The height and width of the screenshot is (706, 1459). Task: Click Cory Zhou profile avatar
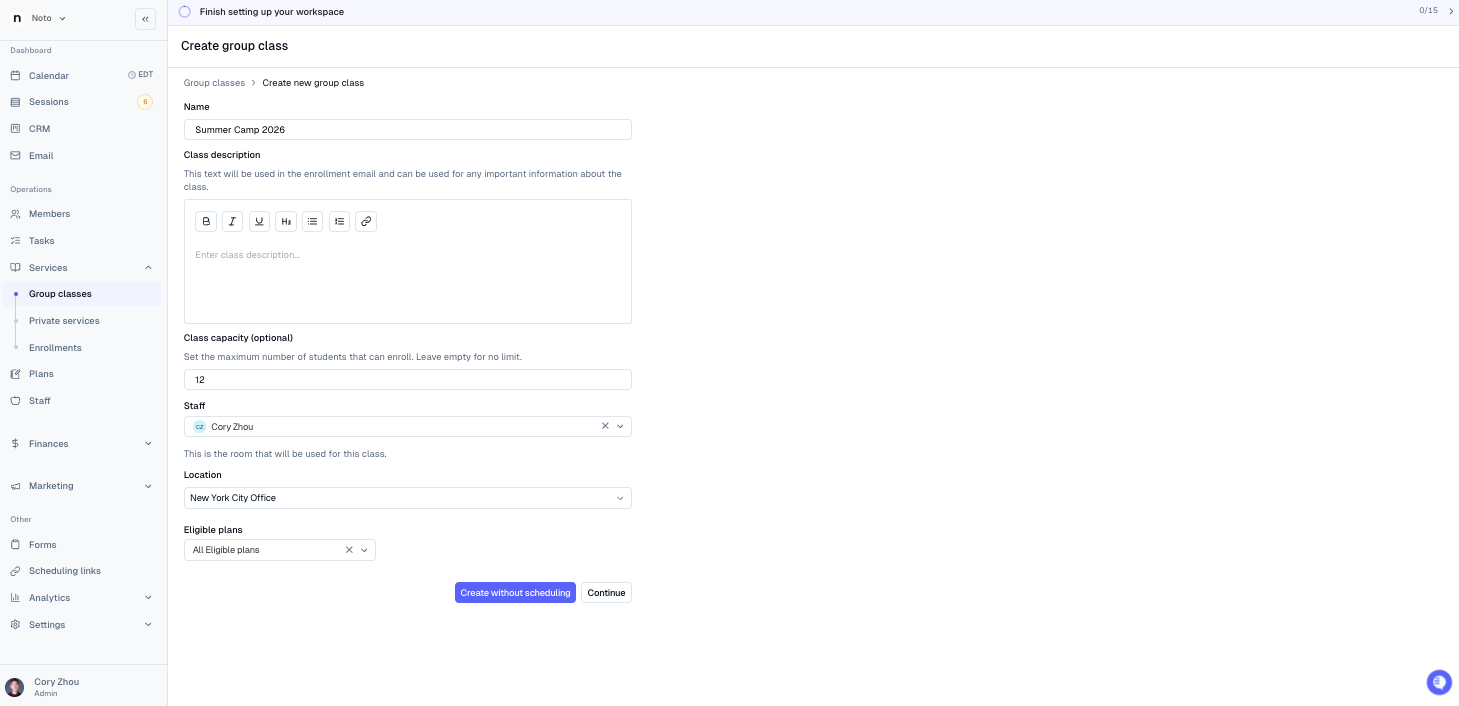(x=15, y=687)
